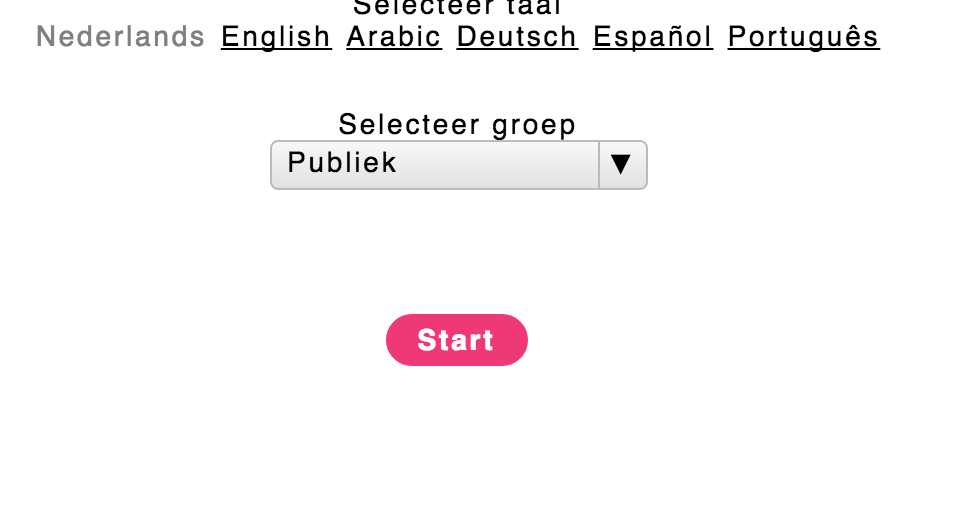Begin by clicking Start
The height and width of the screenshot is (528, 958).
(x=456, y=340)
